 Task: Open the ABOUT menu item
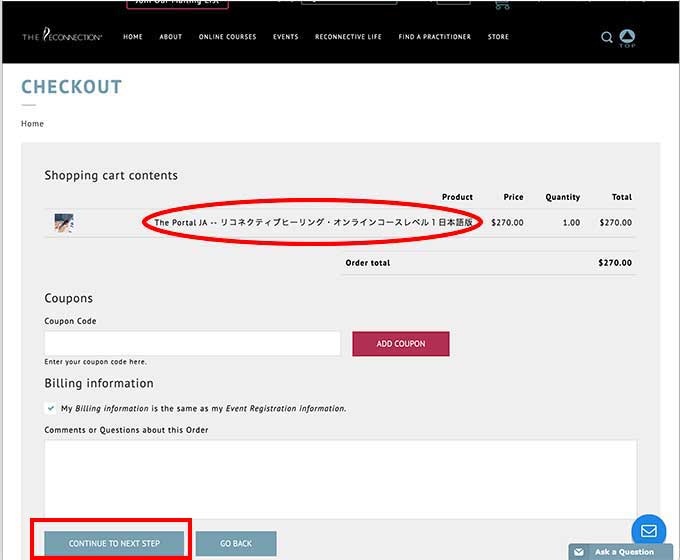170,37
